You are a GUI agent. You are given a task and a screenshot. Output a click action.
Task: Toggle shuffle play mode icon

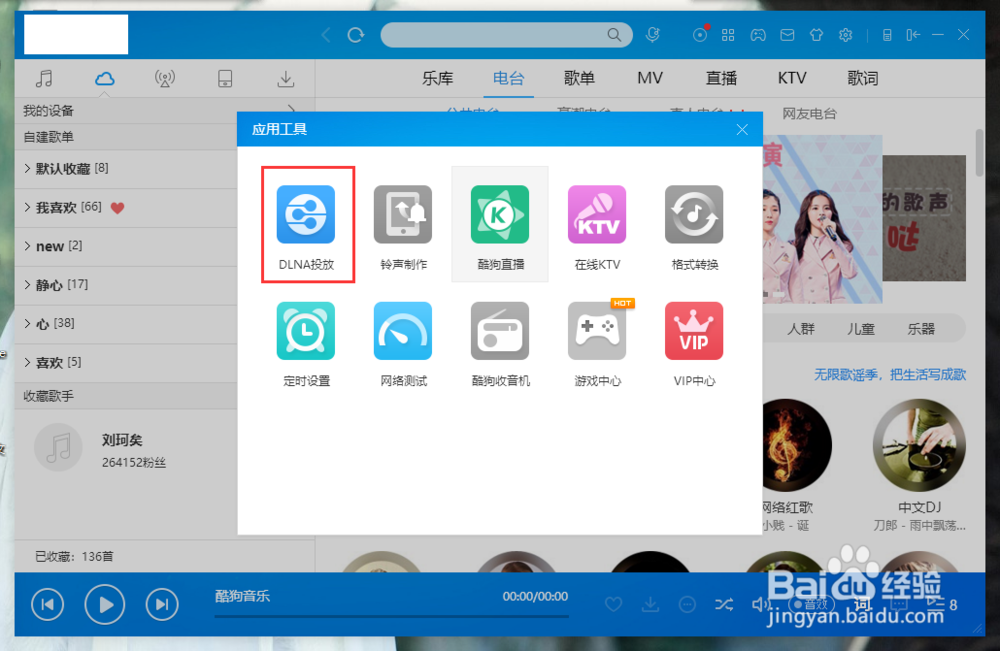724,604
